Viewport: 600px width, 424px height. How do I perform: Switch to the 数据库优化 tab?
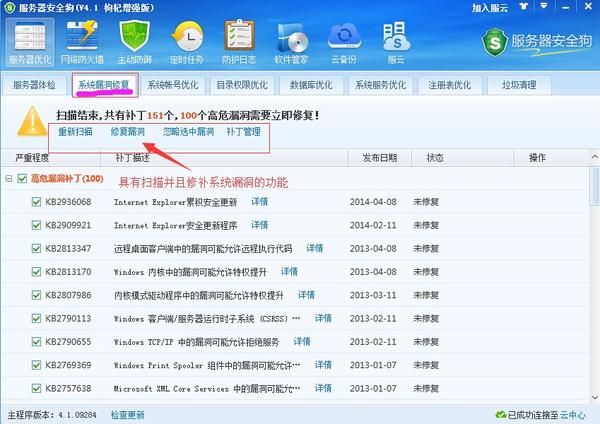311,85
